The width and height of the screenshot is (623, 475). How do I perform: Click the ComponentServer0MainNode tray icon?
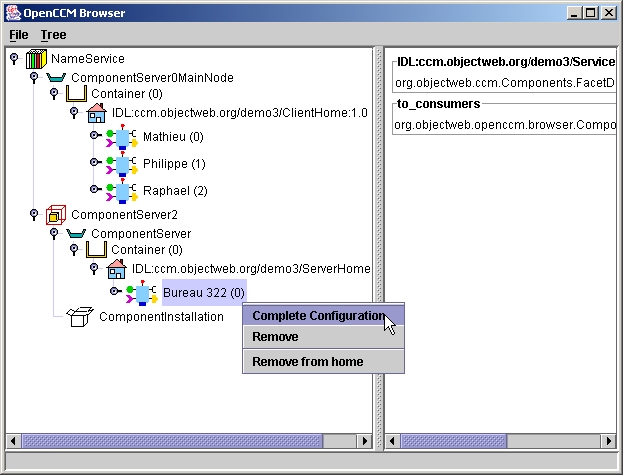coord(56,77)
